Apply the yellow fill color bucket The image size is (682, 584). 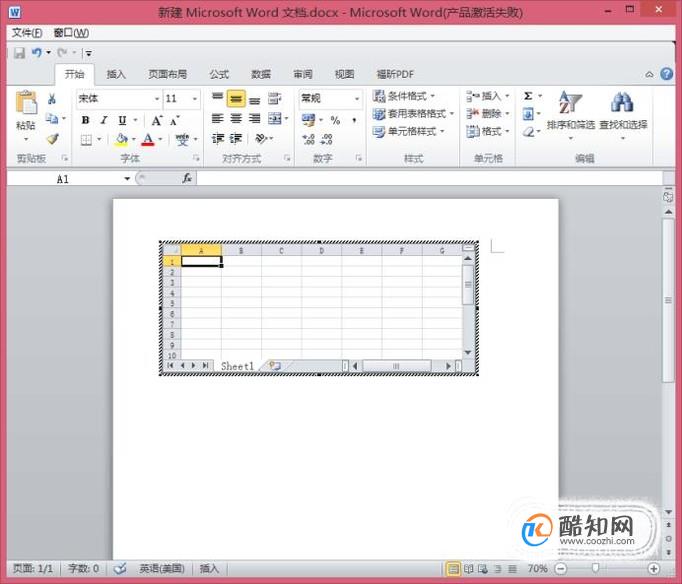click(x=121, y=140)
